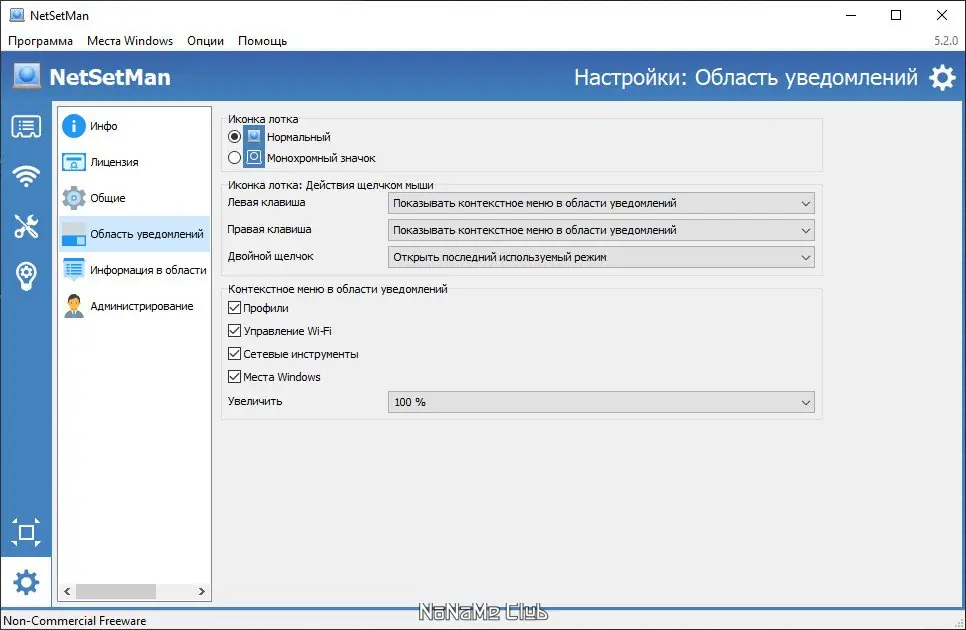Image resolution: width=966 pixels, height=630 pixels.
Task: Select Инфо in settings list
Action: tap(134, 126)
